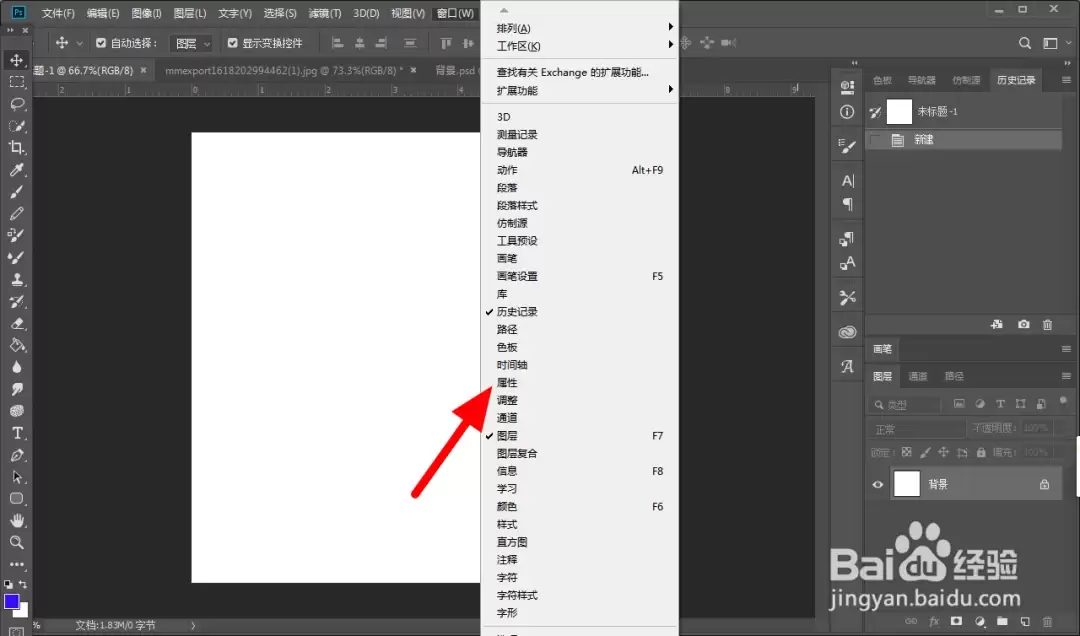Select the Paint Bucket tool
Screen dimensions: 1080x636
[17, 345]
